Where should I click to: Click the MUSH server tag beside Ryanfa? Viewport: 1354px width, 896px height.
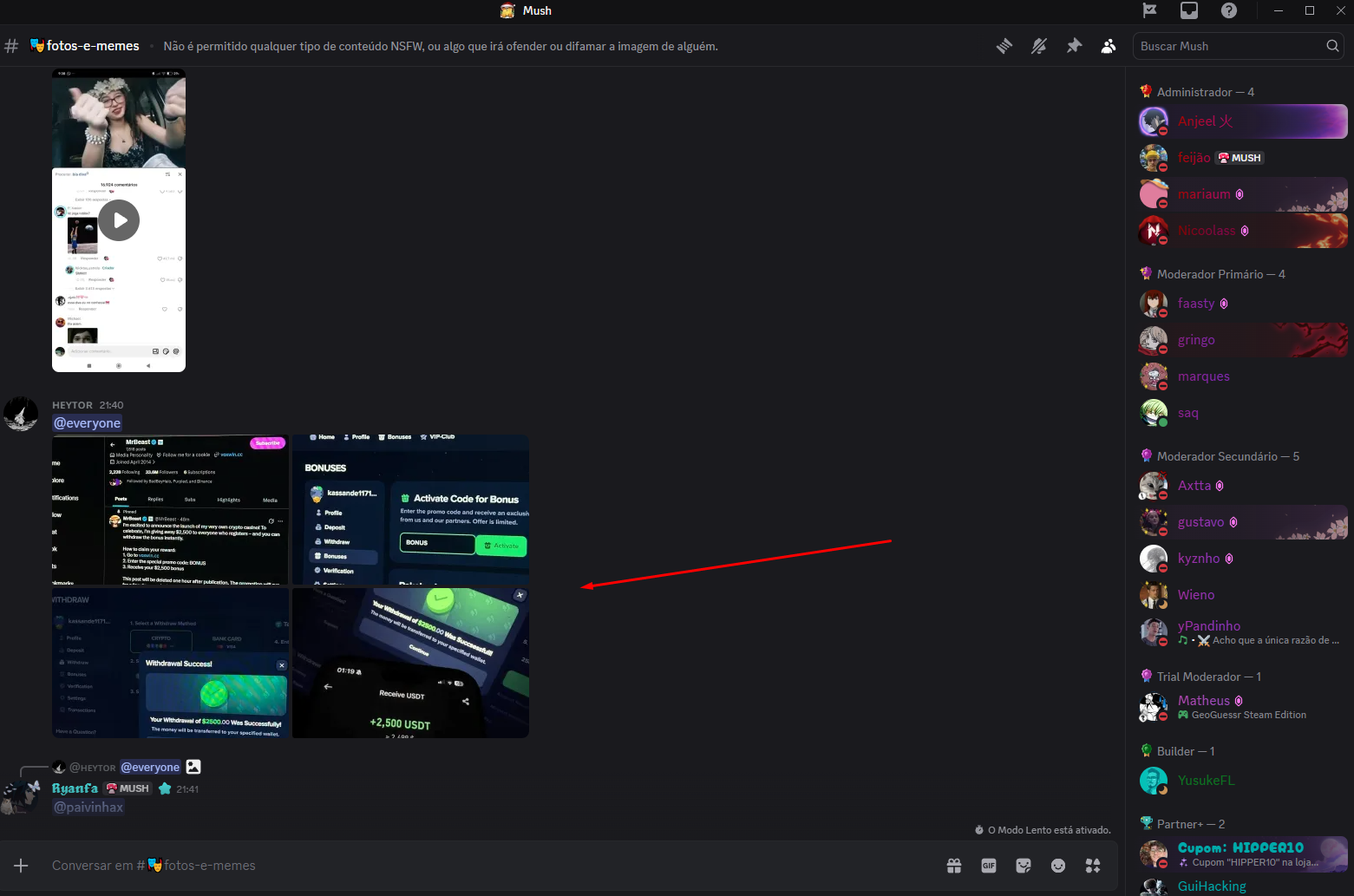(x=128, y=788)
